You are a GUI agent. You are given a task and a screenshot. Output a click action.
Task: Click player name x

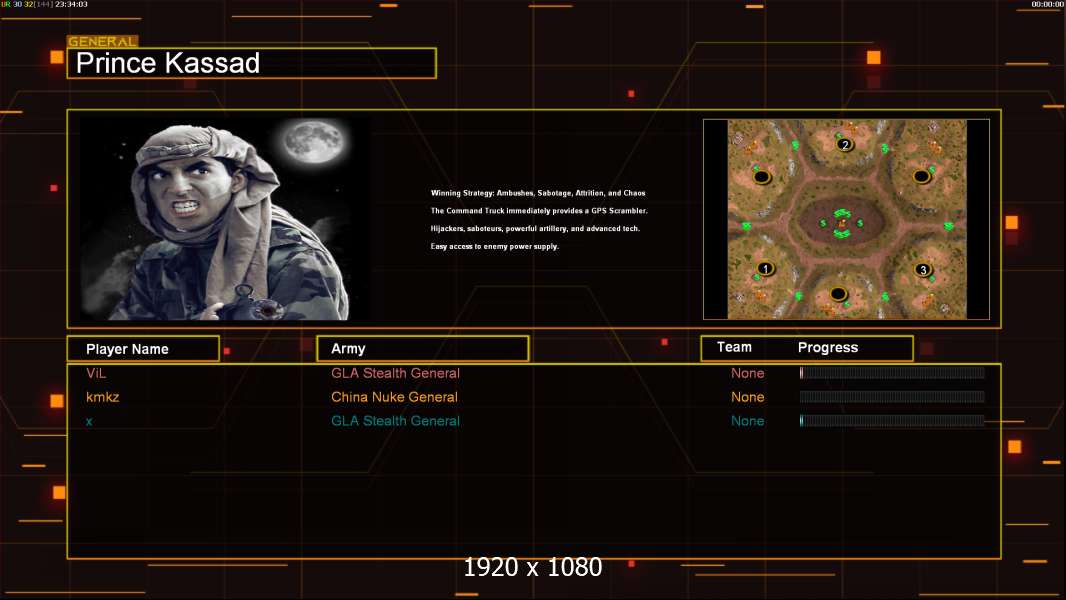point(89,421)
